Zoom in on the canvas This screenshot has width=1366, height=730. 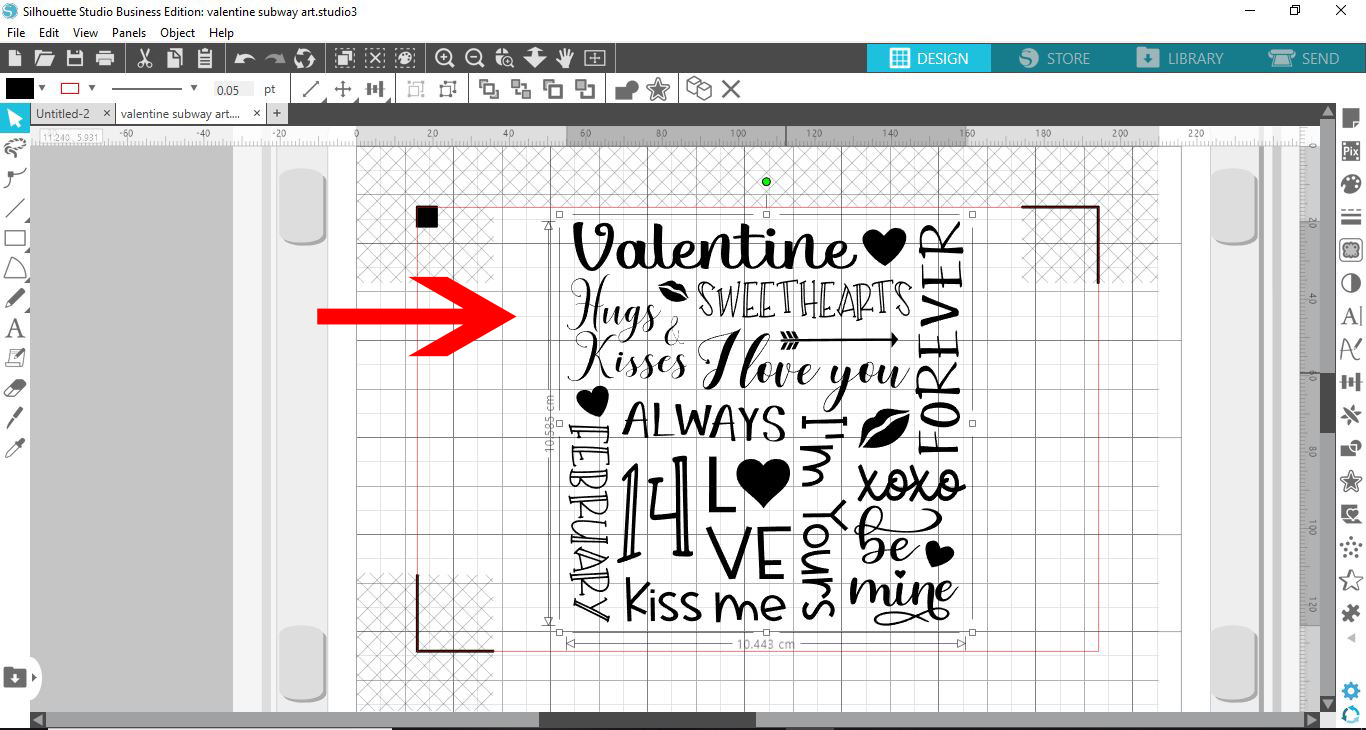point(445,58)
